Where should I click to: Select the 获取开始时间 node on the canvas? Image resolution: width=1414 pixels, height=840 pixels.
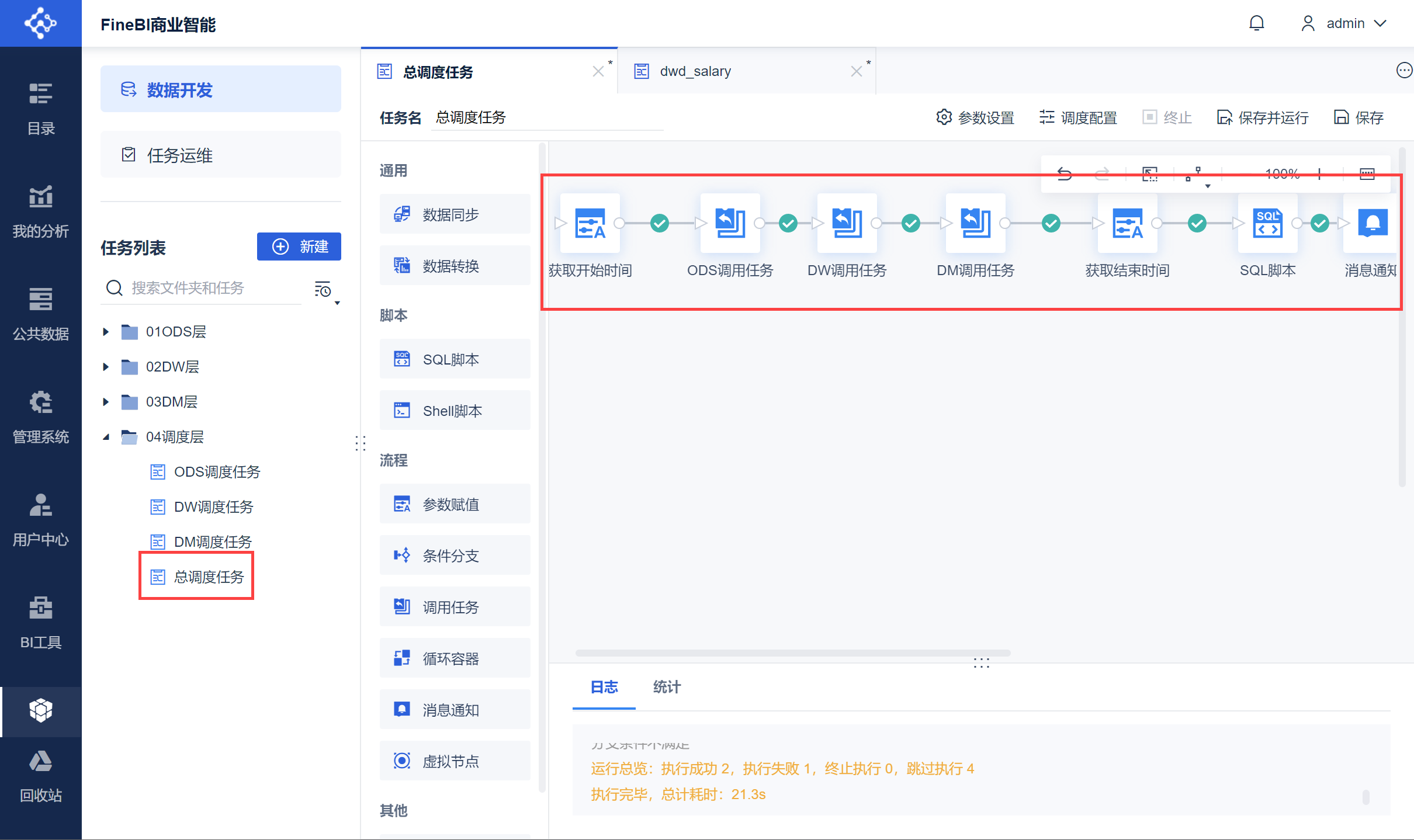coord(590,223)
